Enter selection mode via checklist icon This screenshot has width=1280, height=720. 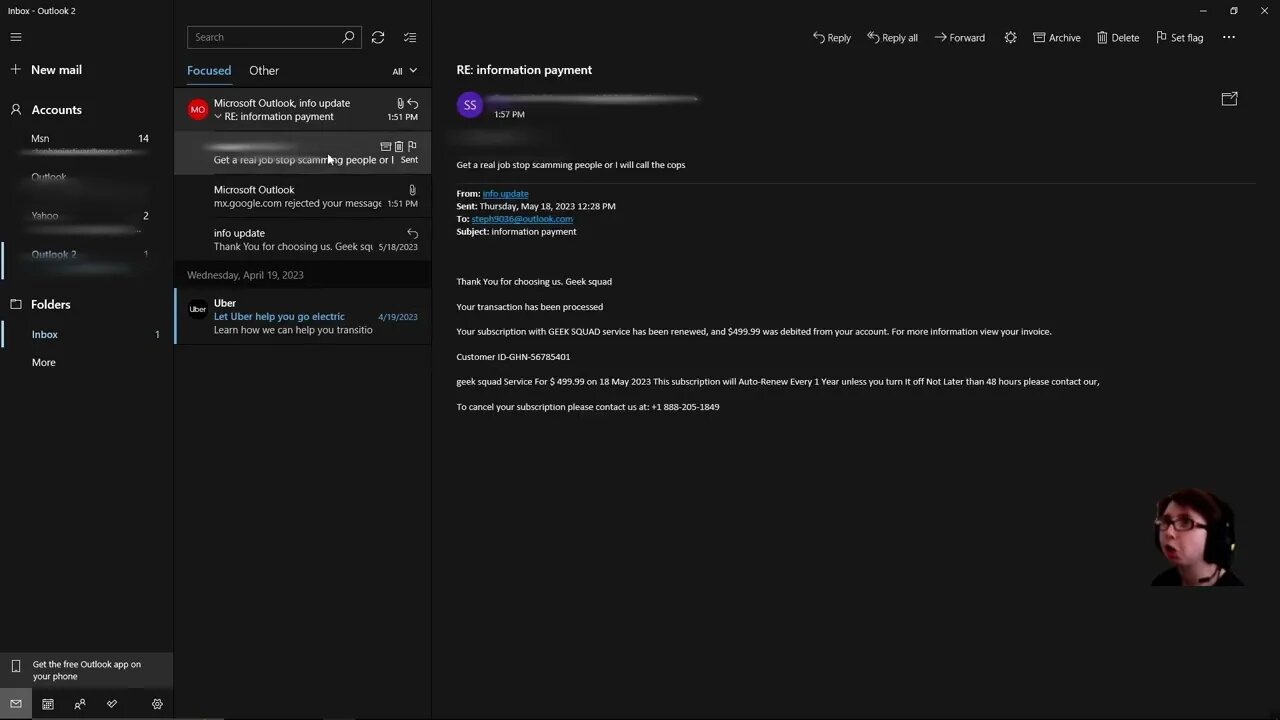[410, 37]
